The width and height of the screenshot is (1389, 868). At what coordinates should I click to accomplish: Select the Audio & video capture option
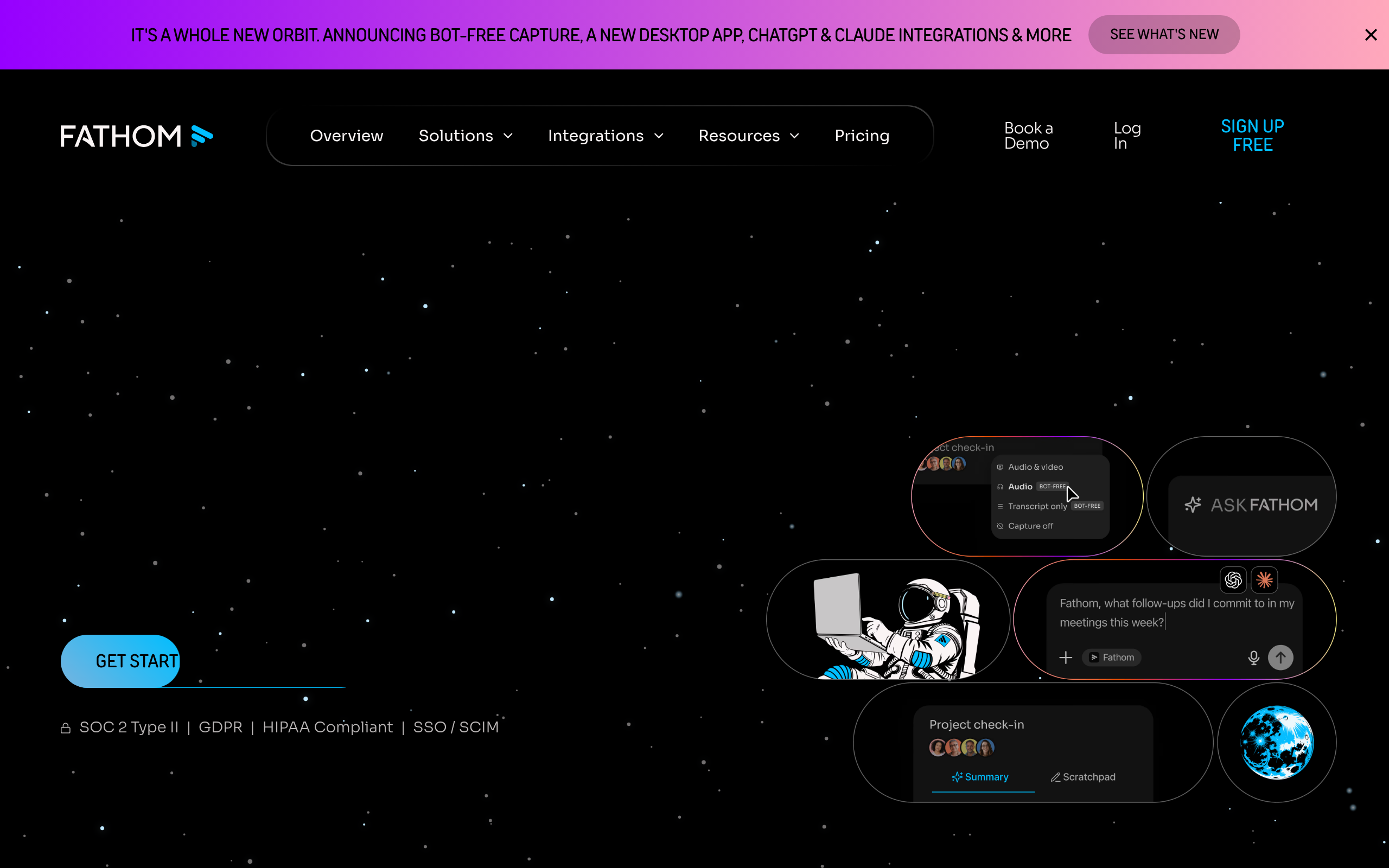[1030, 467]
